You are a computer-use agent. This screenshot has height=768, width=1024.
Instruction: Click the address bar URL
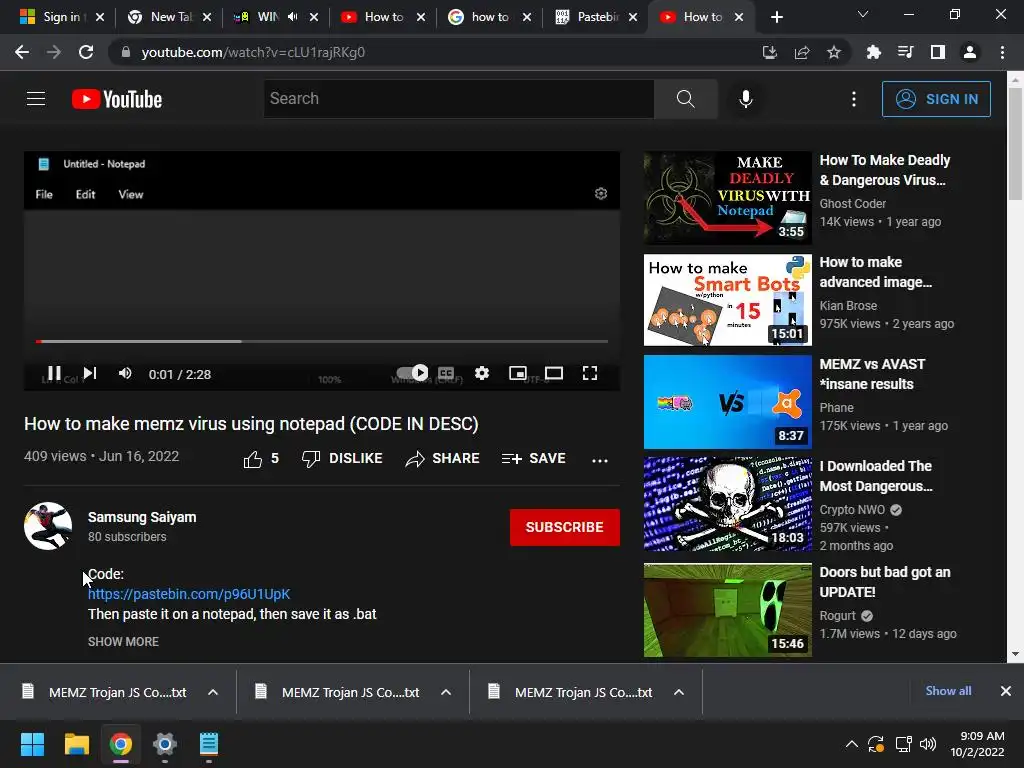(253, 52)
